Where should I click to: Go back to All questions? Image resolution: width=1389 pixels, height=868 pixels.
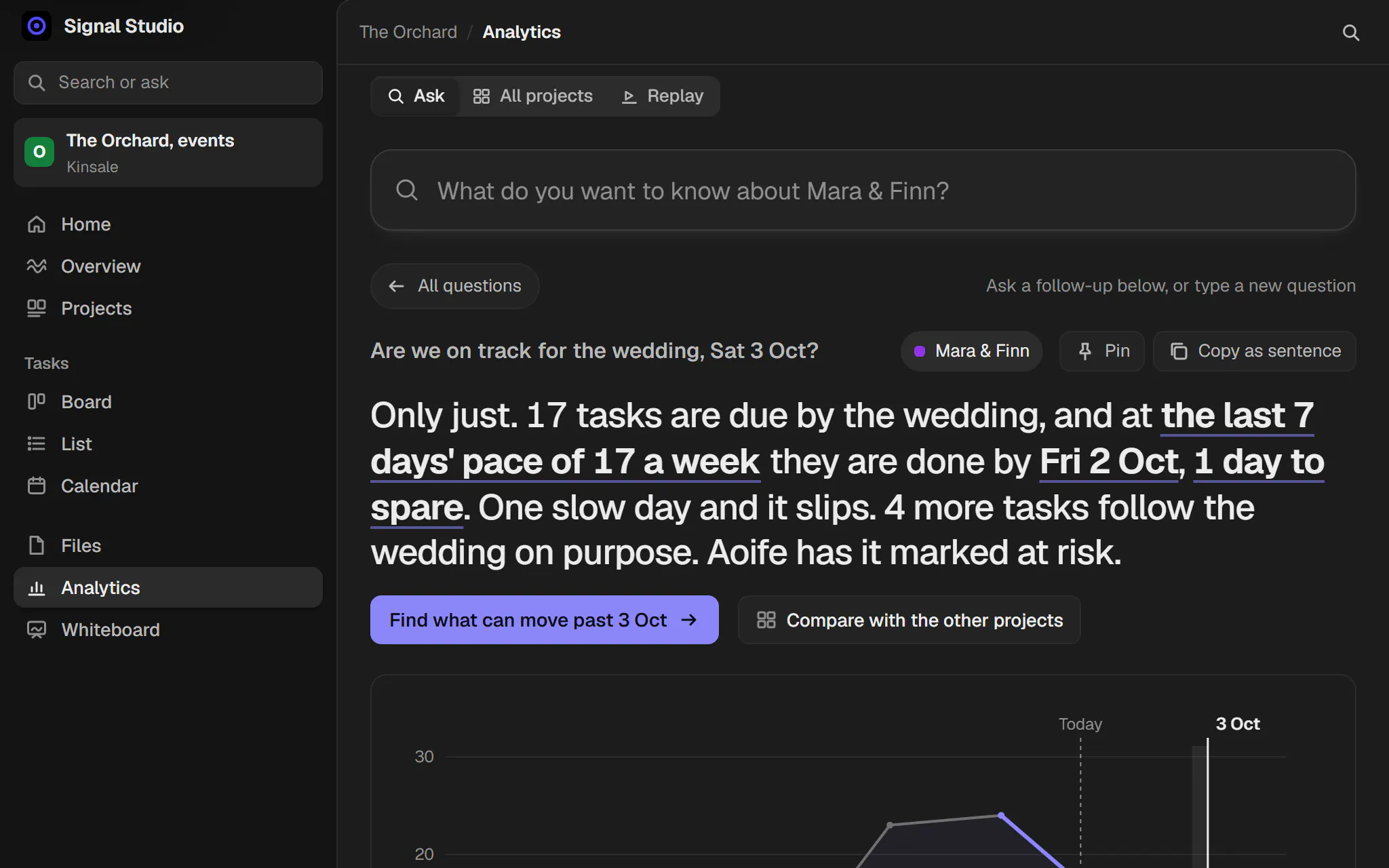click(x=455, y=286)
